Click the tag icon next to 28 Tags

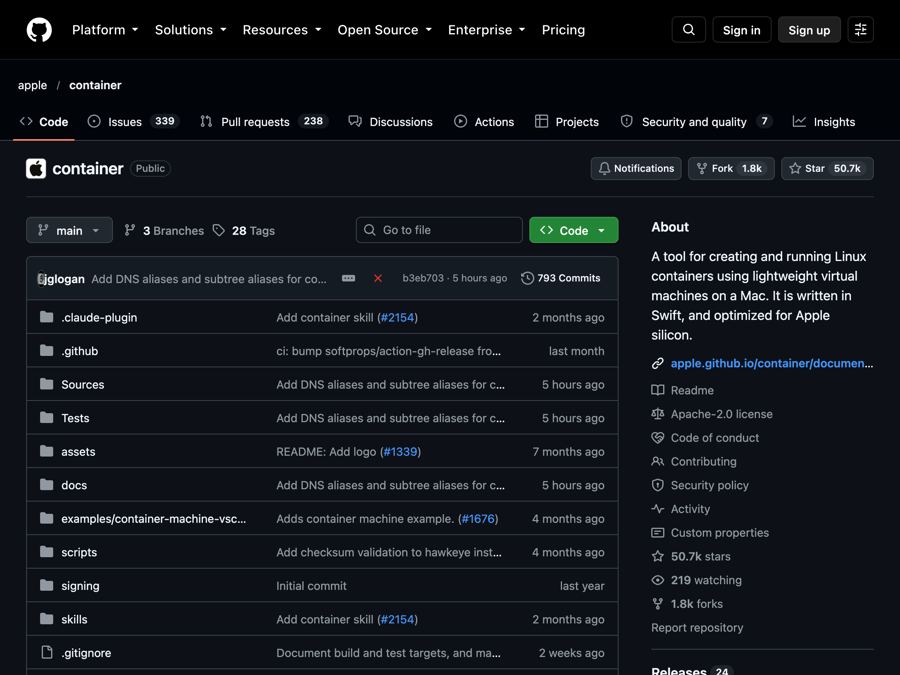(x=219, y=230)
